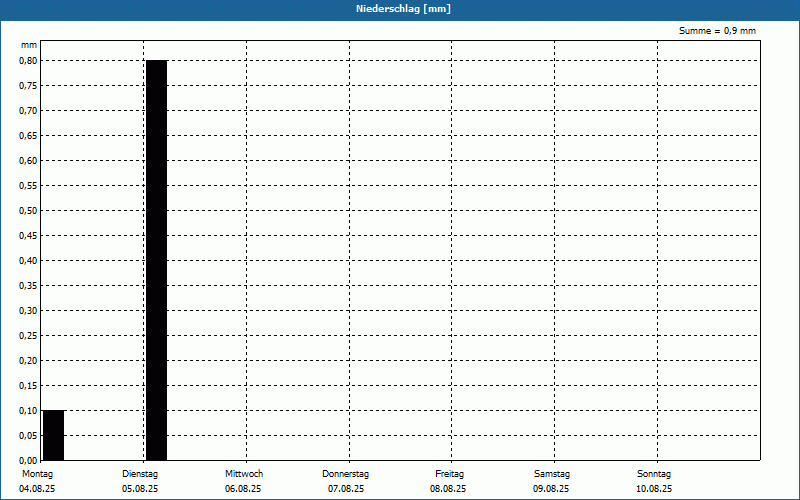Click the 0,15 y-axis value
Image resolution: width=800 pixels, height=500 pixels.
pyautogui.click(x=28, y=386)
